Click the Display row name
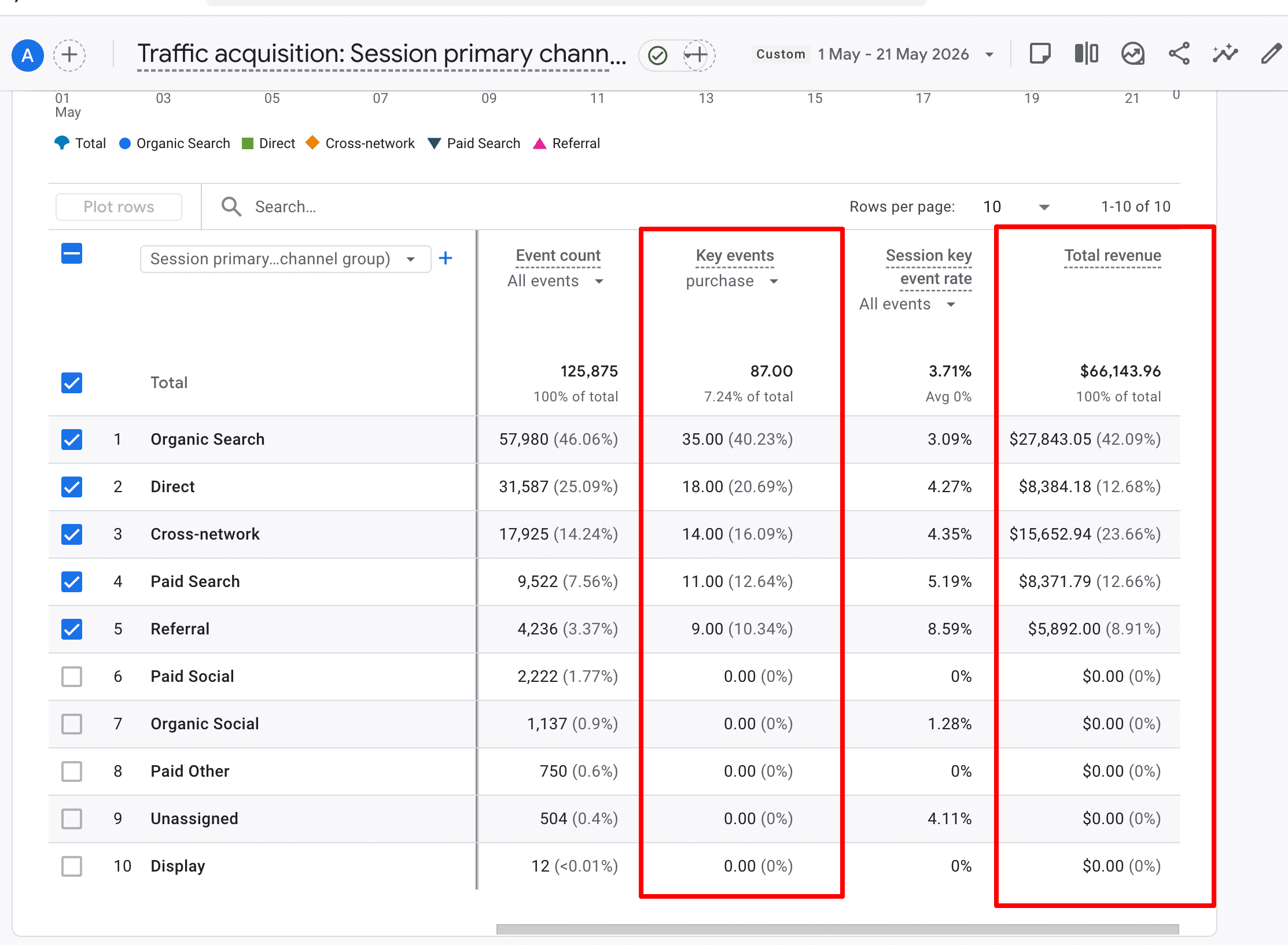Image resolution: width=1288 pixels, height=945 pixels. (x=178, y=866)
